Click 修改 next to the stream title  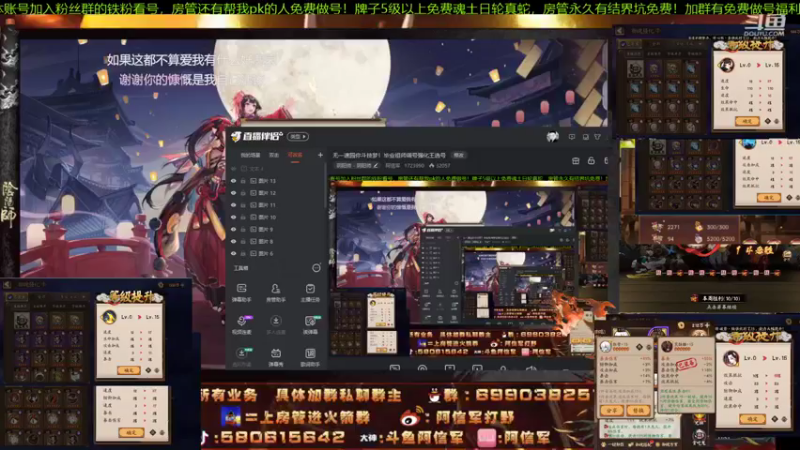(x=459, y=155)
